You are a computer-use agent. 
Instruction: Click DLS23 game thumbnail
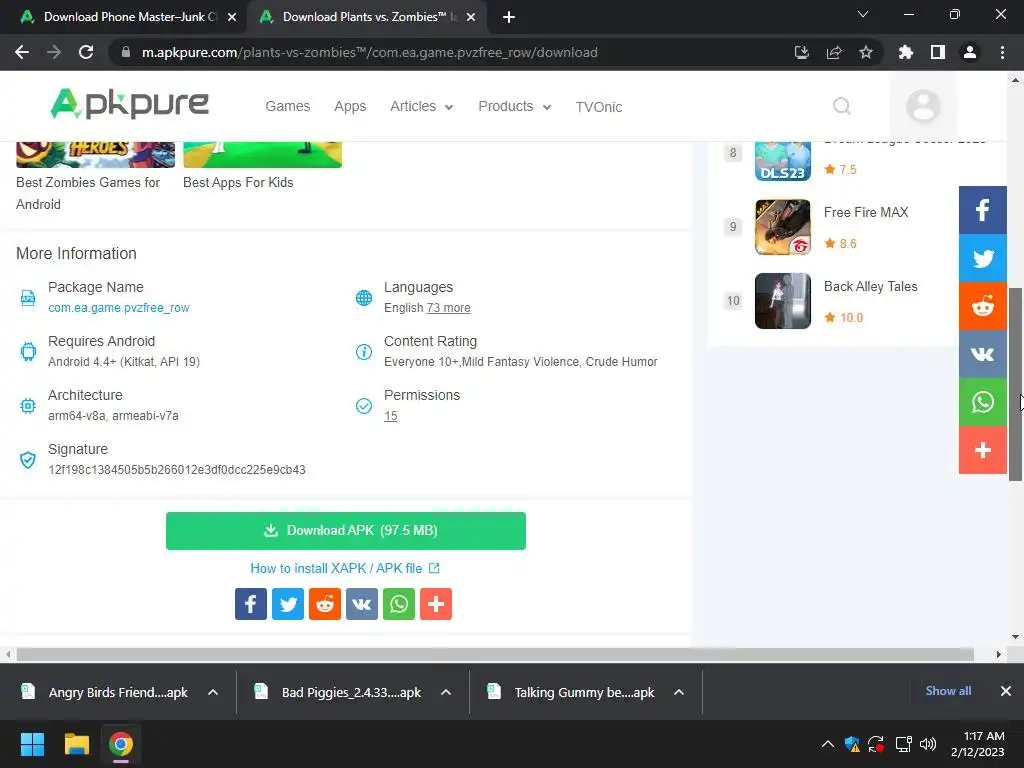coord(782,161)
